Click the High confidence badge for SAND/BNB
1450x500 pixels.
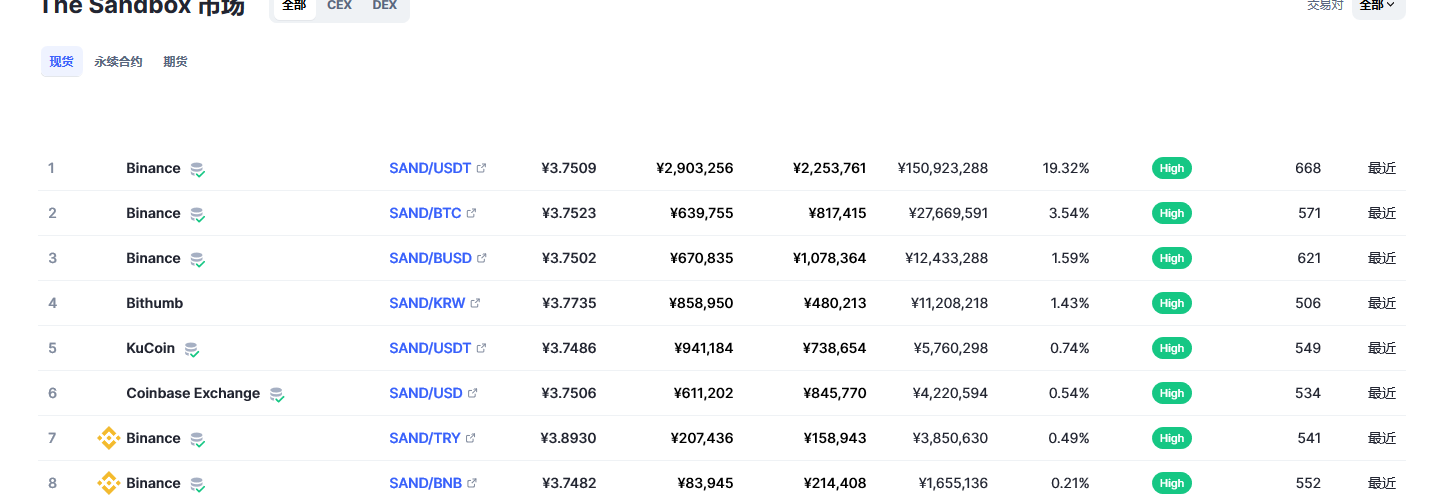coord(1171,483)
